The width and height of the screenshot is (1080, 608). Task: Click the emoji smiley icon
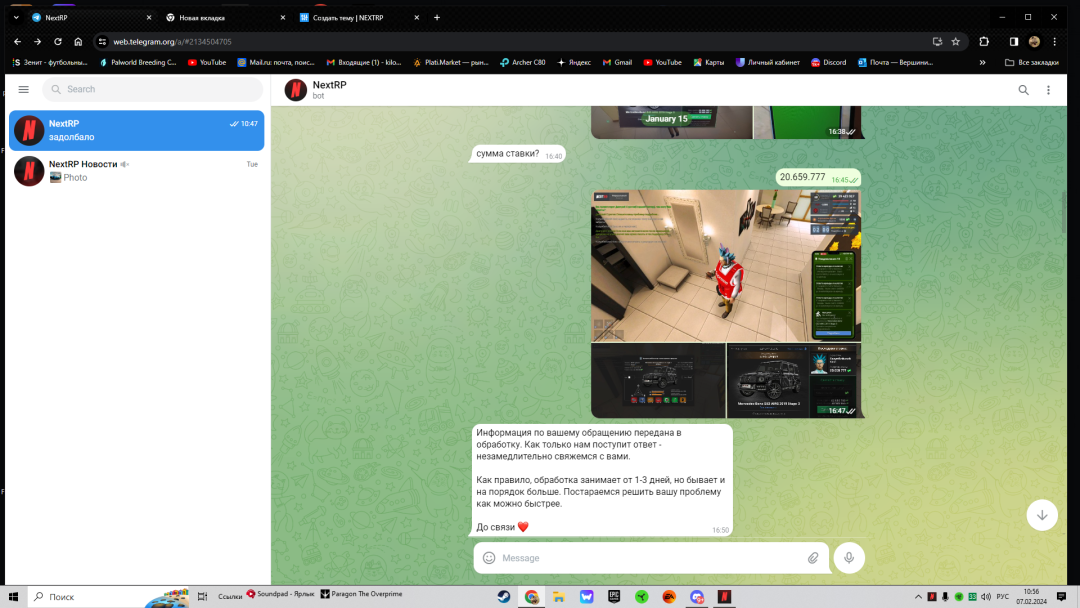click(x=489, y=558)
